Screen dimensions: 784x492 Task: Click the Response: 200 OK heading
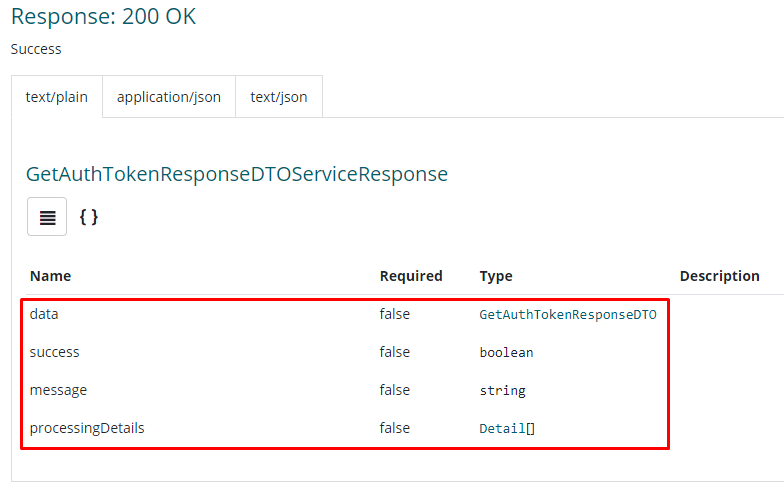tap(103, 17)
